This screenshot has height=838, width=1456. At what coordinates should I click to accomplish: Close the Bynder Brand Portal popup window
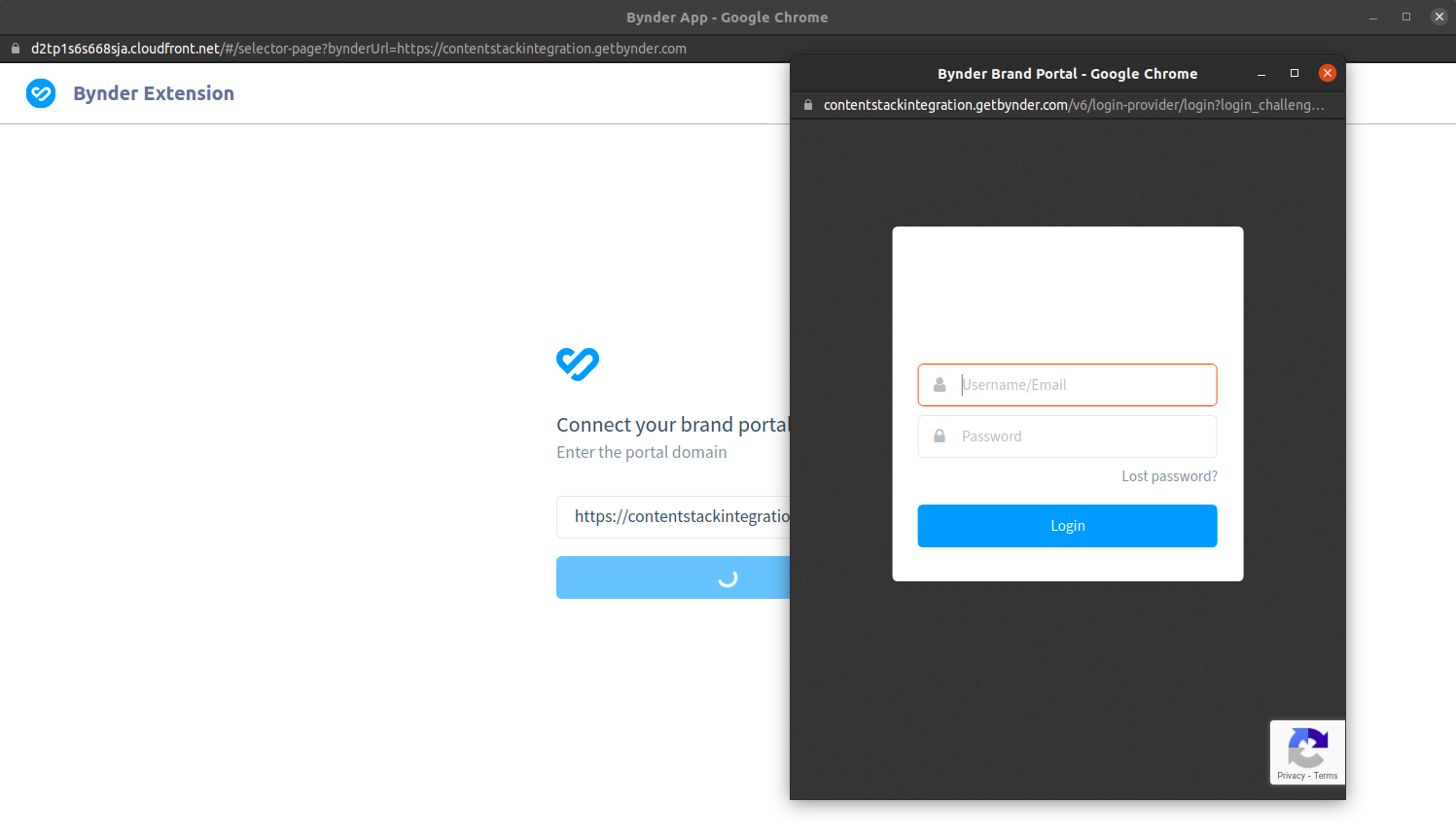coord(1328,73)
